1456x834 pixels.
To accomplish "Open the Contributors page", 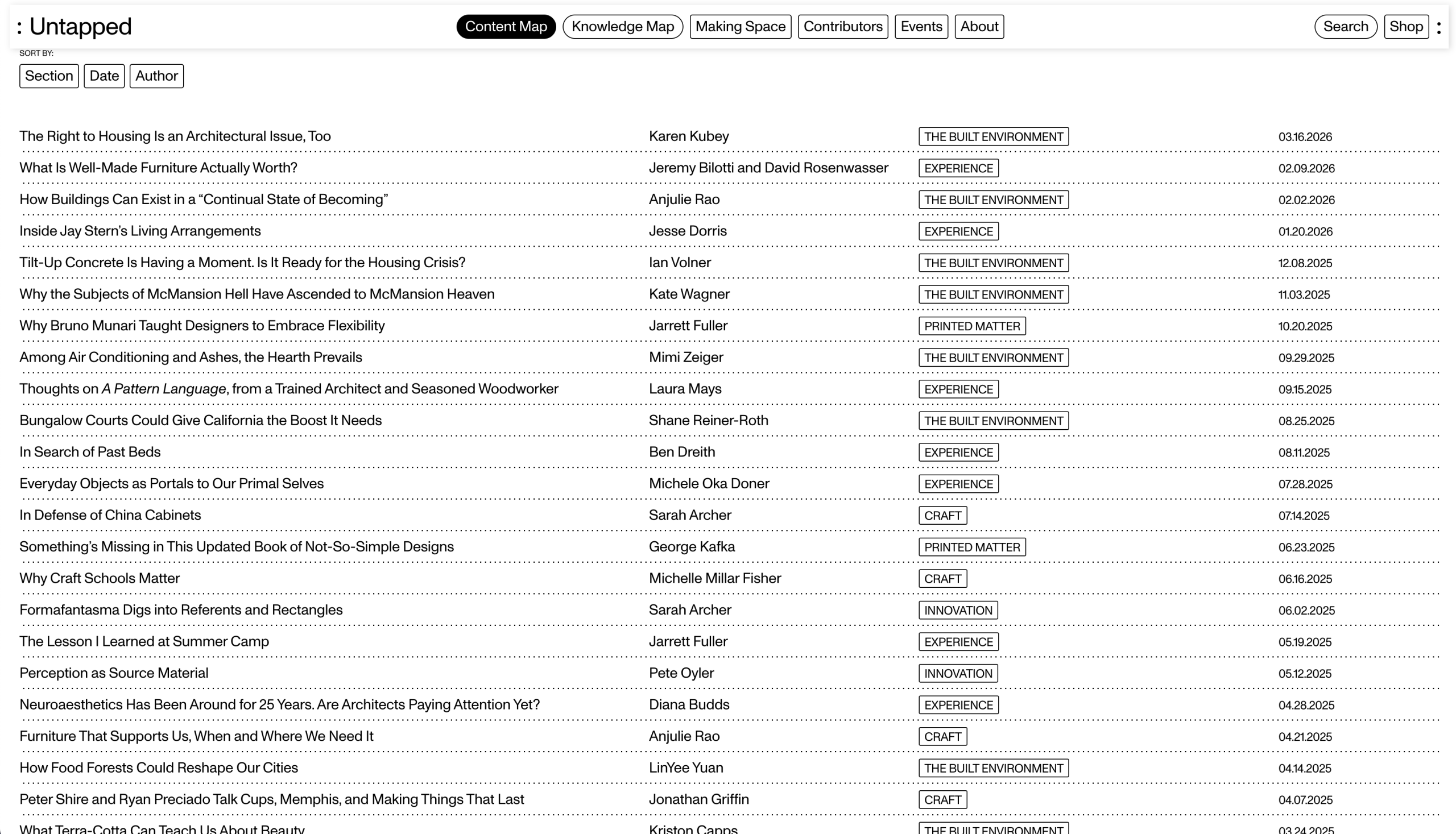I will 842,26.
